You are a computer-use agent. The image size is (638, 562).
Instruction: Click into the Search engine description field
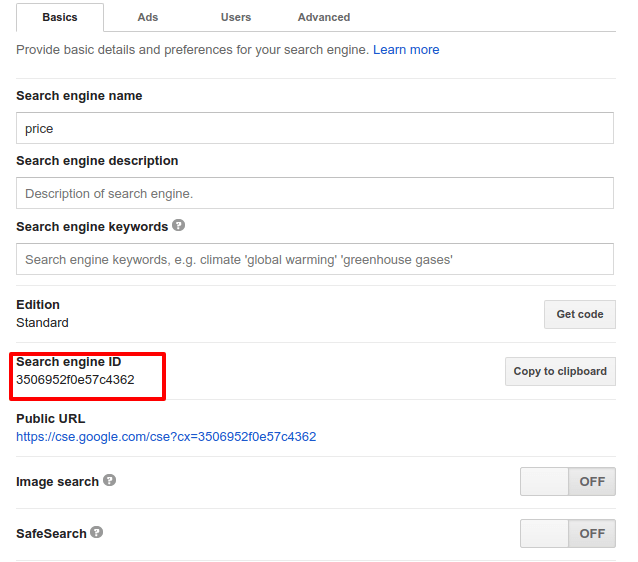[314, 193]
